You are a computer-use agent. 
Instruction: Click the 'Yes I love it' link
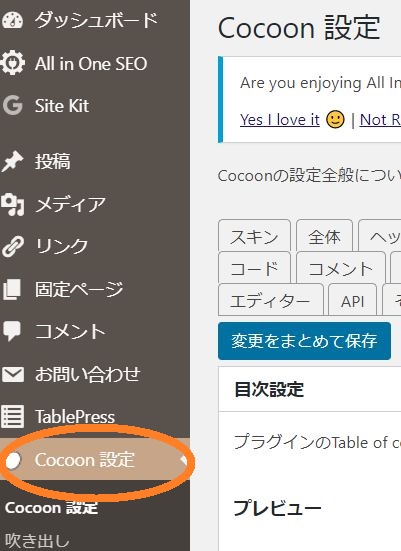click(280, 120)
